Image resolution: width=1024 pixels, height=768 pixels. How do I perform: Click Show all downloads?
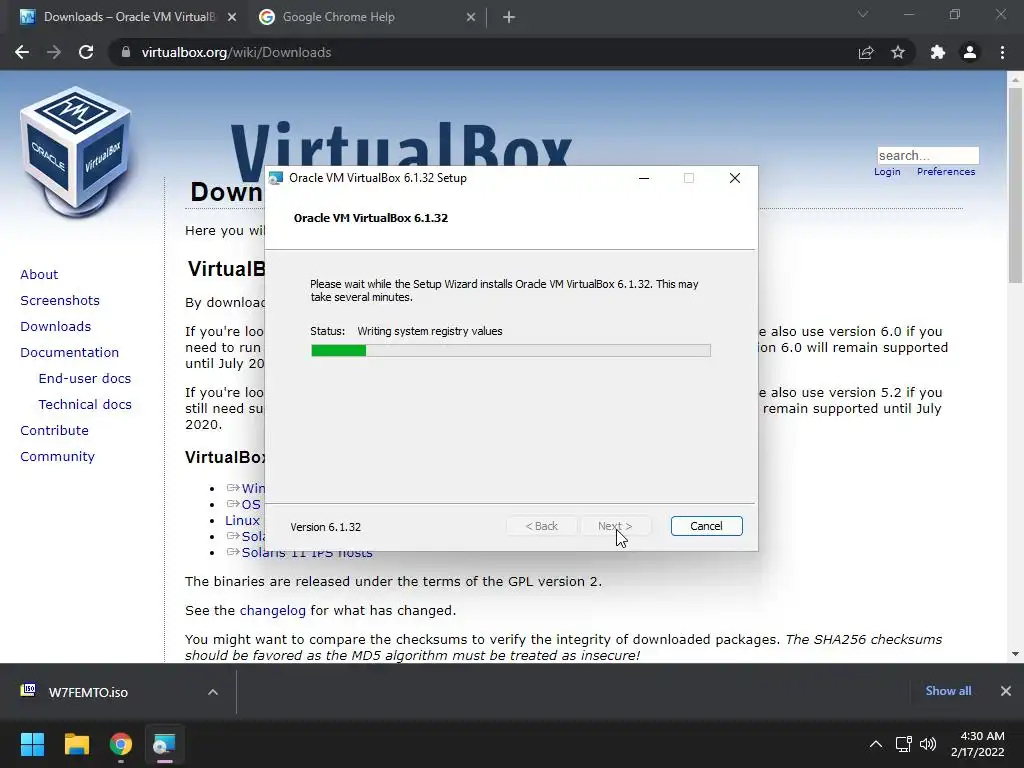point(948,691)
